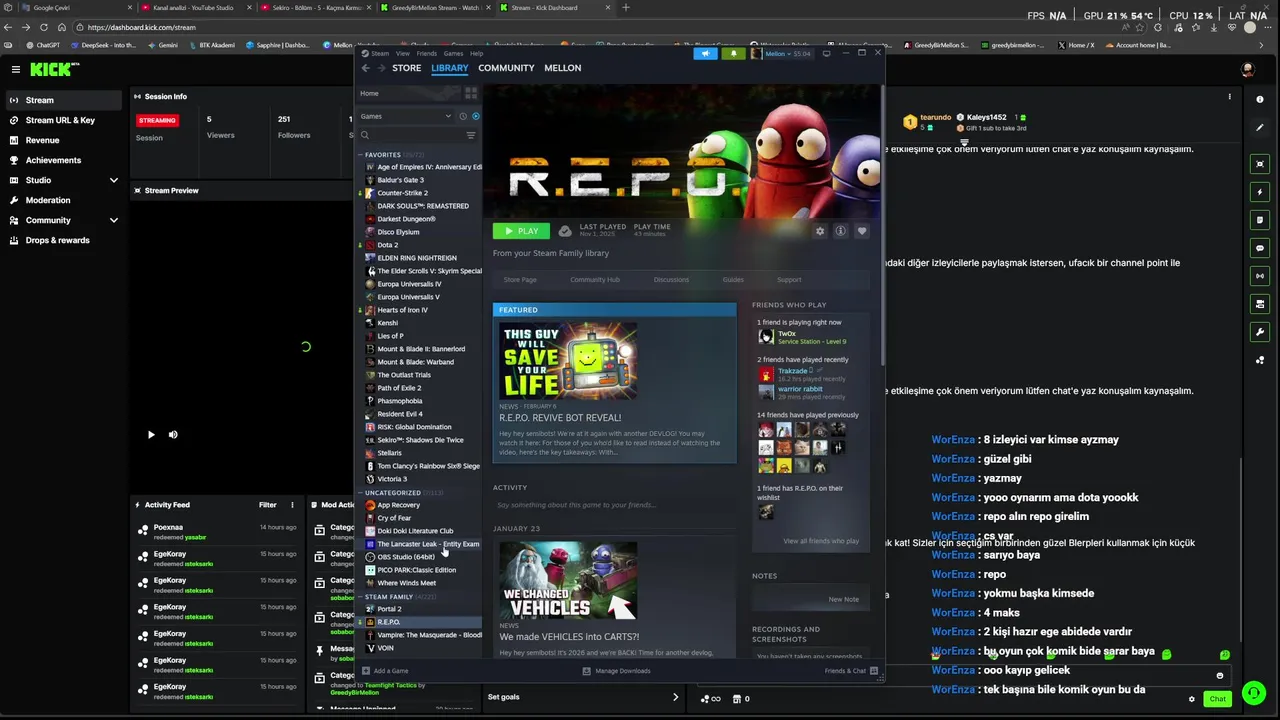Open Mellon account dropdown

click(780, 54)
